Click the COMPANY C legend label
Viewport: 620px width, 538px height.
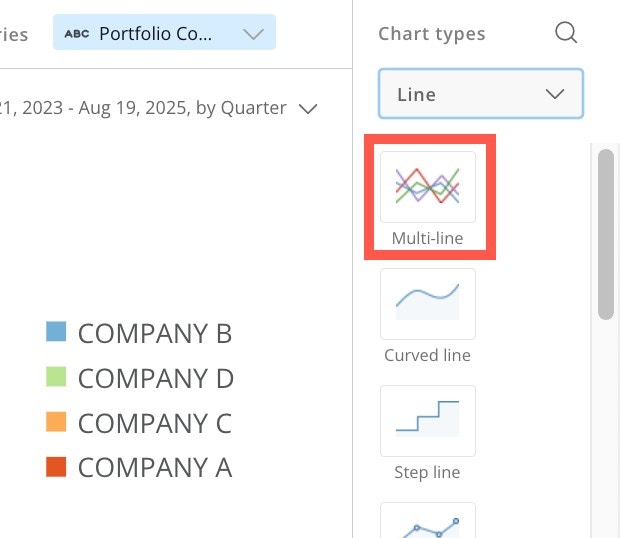click(x=154, y=423)
